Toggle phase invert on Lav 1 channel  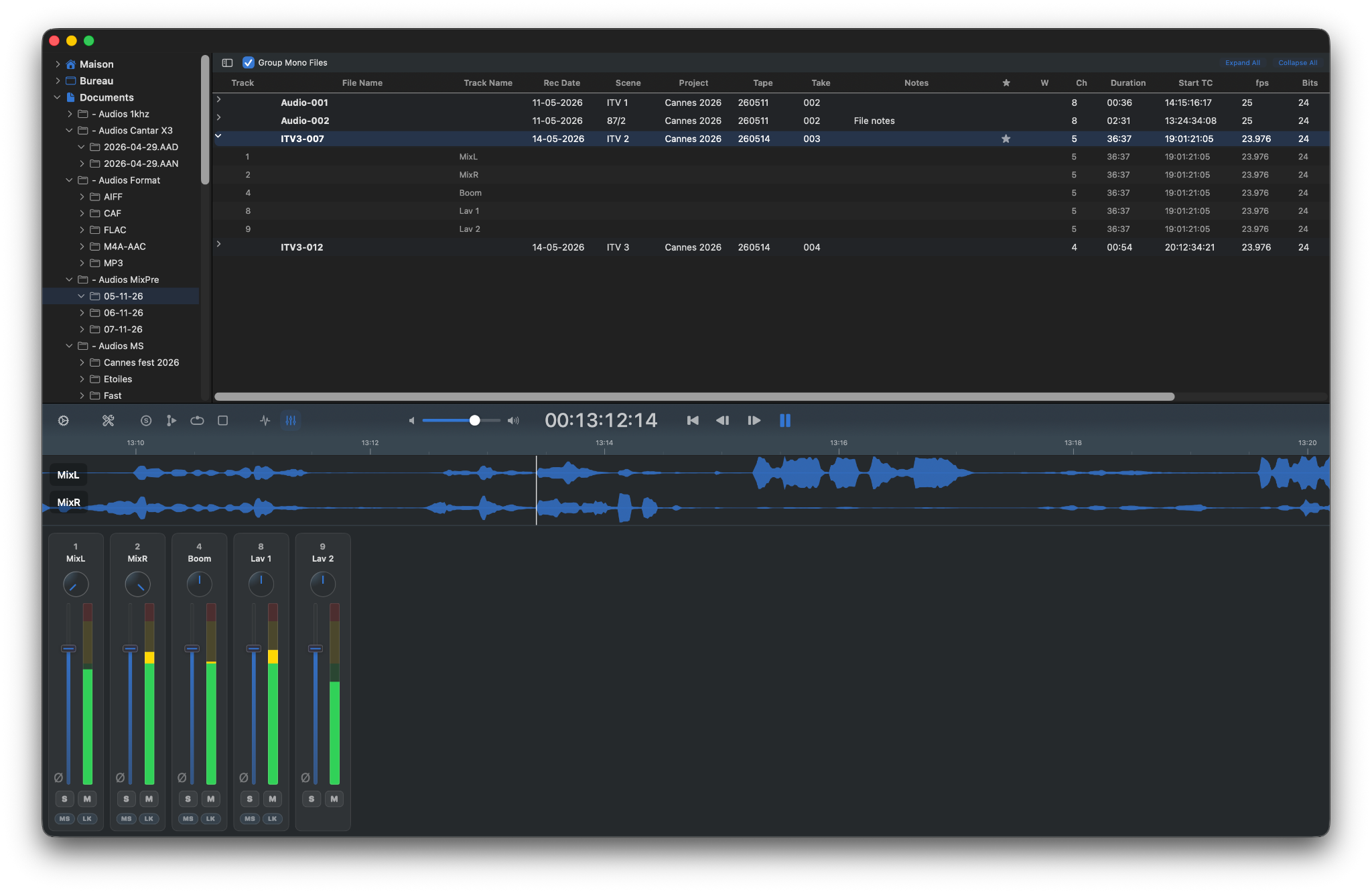[x=243, y=778]
